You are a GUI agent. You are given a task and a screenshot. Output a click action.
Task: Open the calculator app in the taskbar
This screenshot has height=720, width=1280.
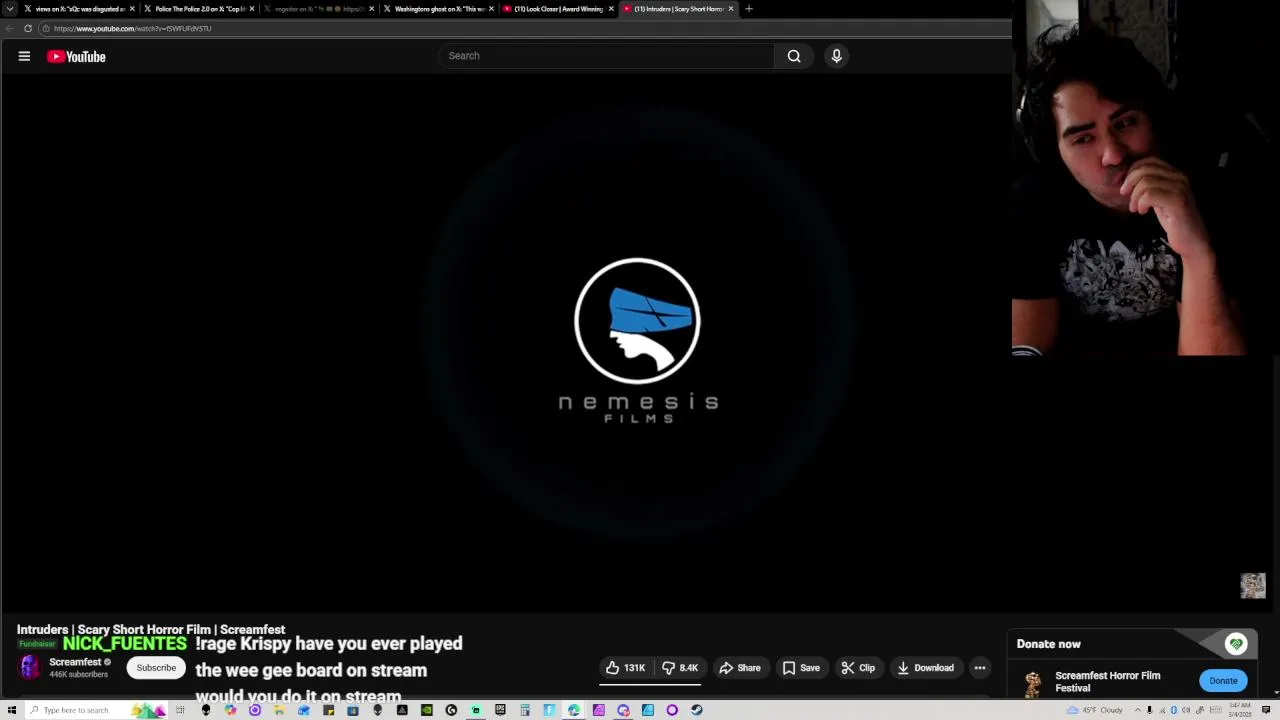[524, 710]
